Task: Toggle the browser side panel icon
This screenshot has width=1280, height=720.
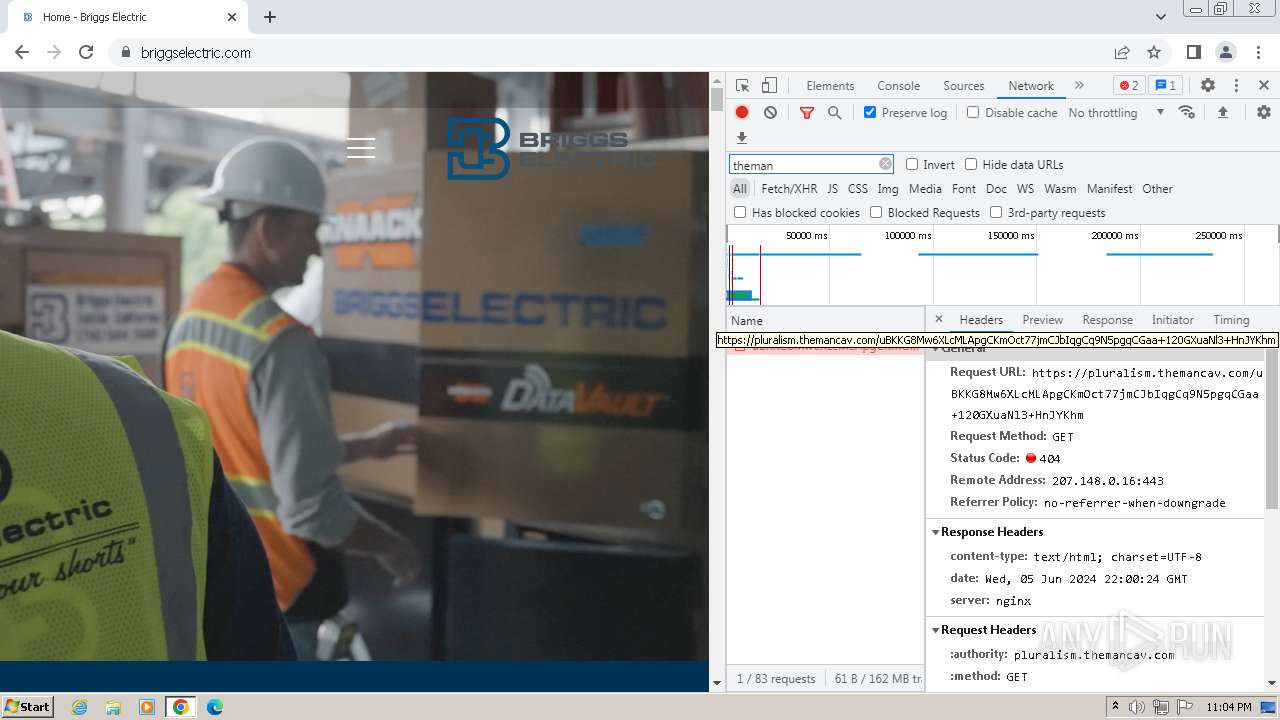Action: click(x=1194, y=52)
